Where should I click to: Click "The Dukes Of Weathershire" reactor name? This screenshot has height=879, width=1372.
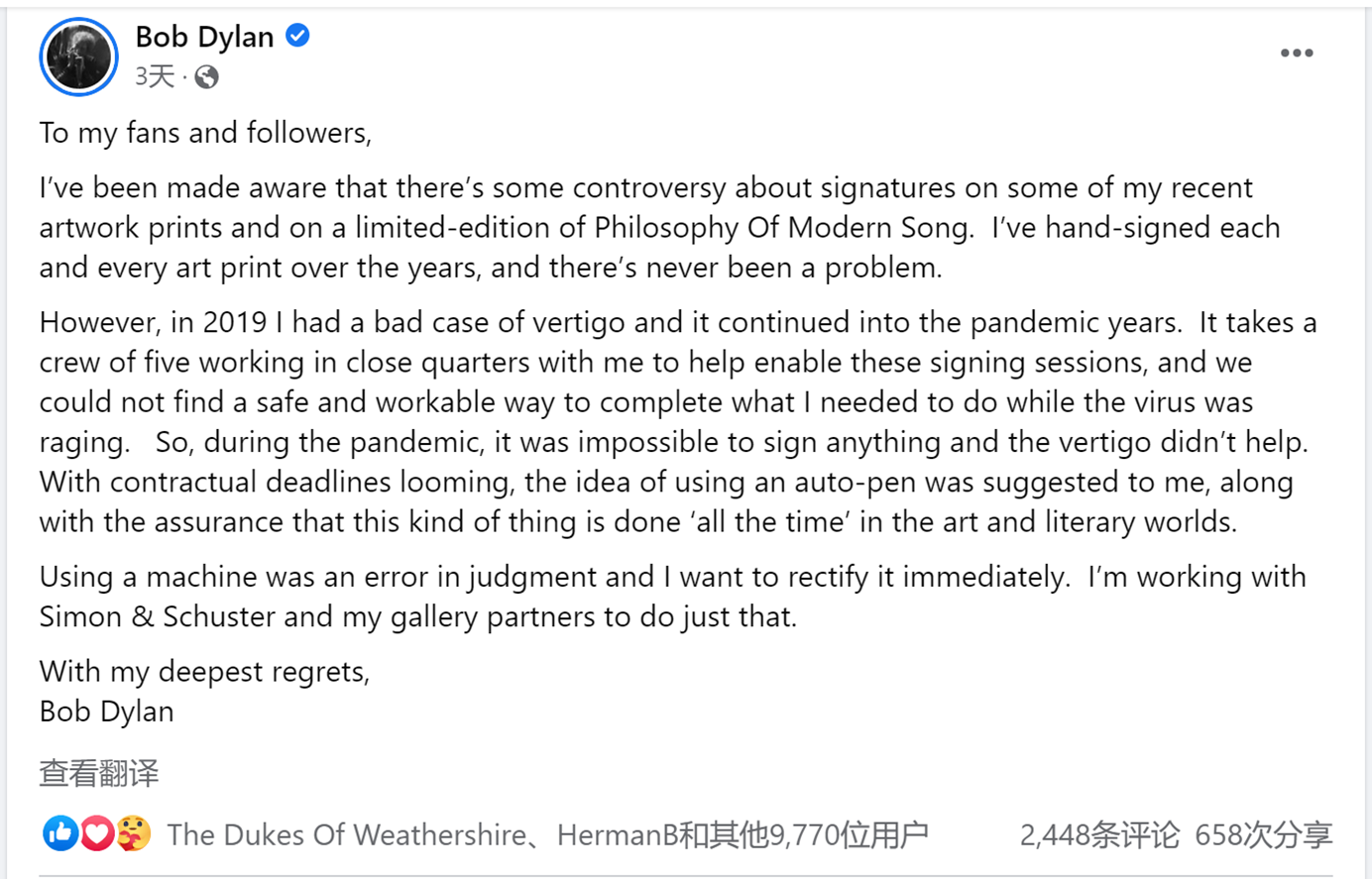(x=346, y=835)
